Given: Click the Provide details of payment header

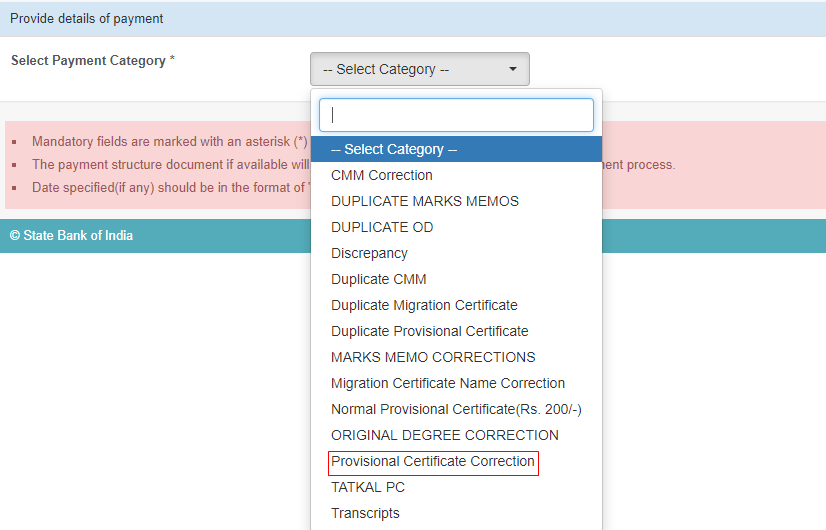Looking at the screenshot, I should point(87,19).
